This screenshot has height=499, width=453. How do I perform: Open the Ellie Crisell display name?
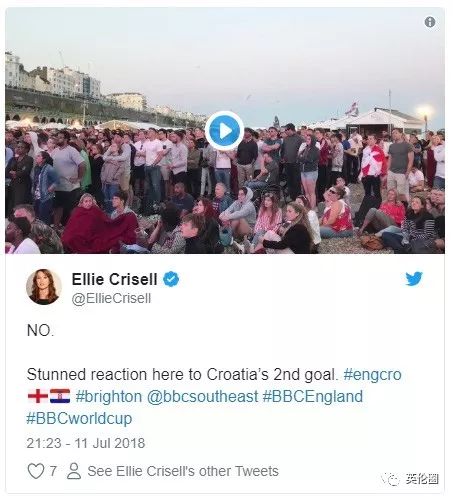(114, 279)
